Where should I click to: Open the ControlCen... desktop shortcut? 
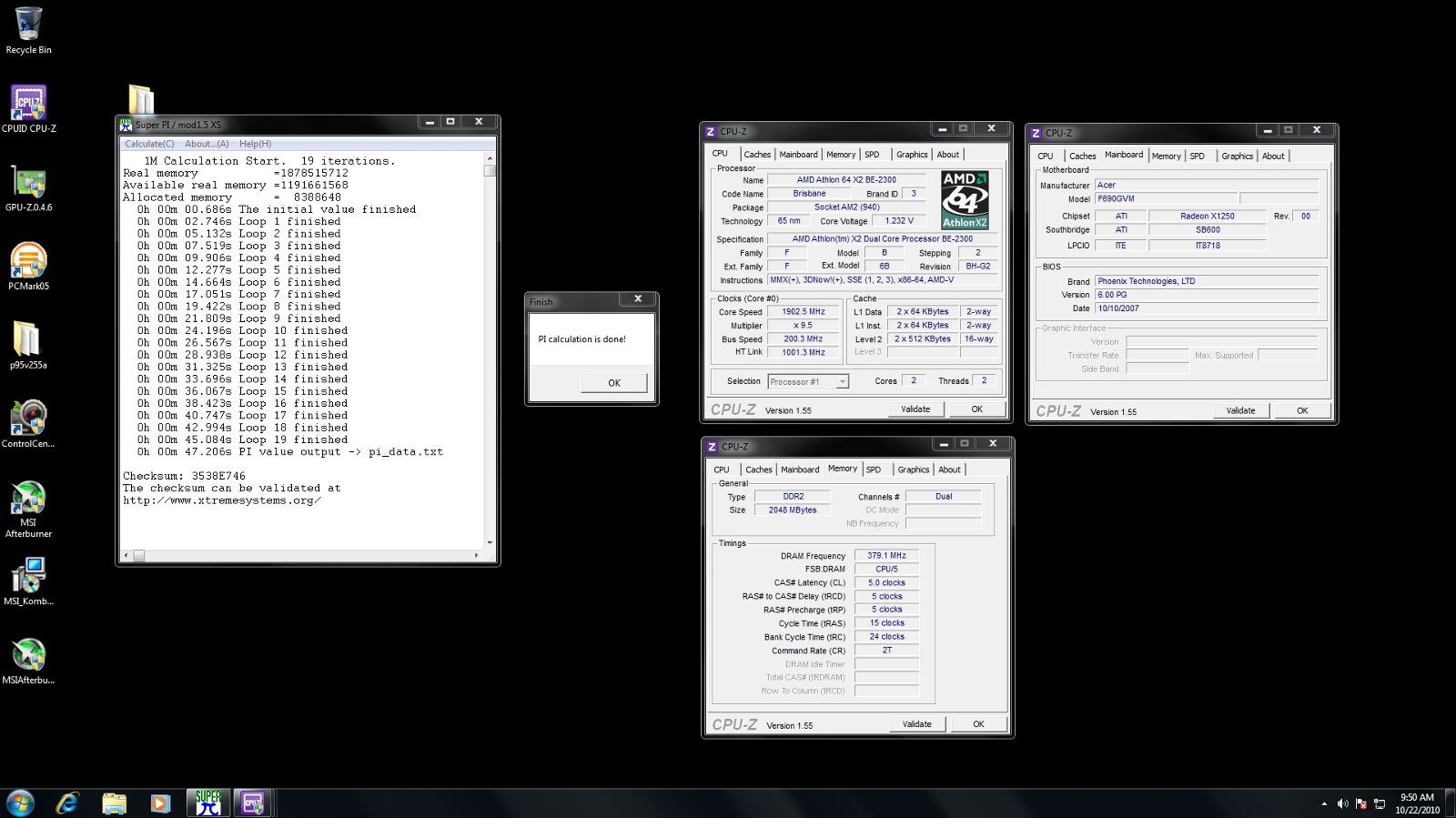point(28,424)
